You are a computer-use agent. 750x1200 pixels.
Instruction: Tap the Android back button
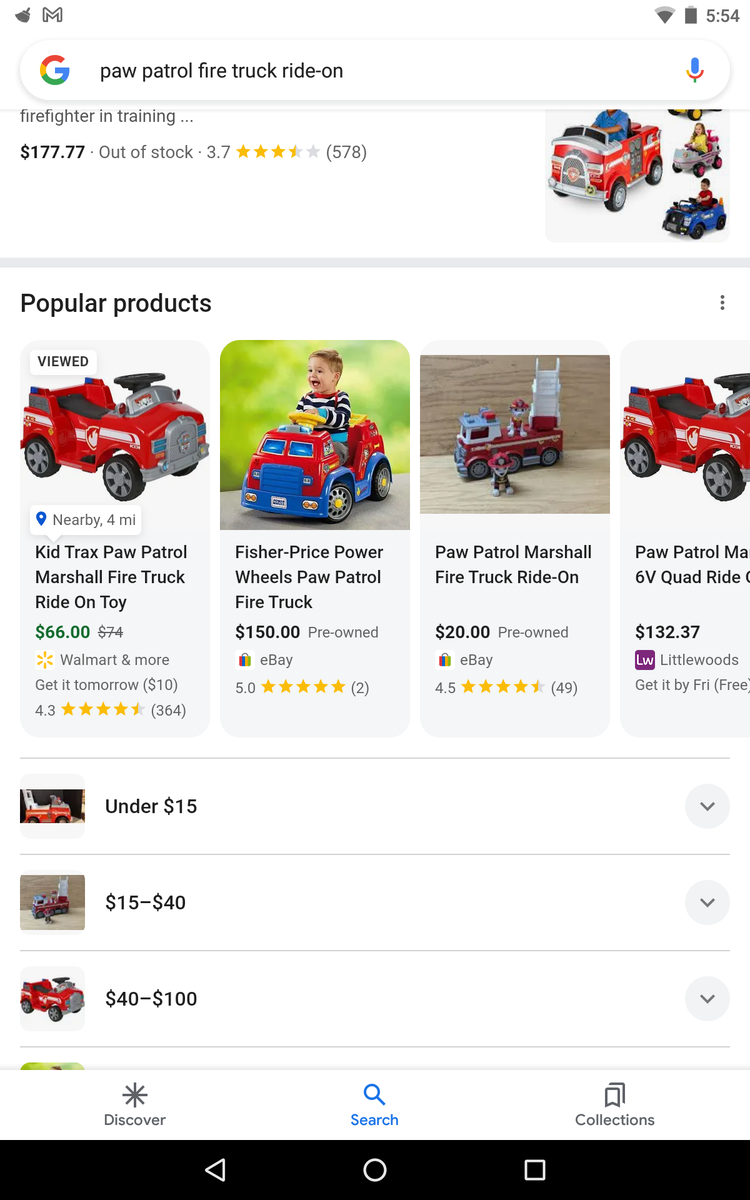click(215, 1170)
